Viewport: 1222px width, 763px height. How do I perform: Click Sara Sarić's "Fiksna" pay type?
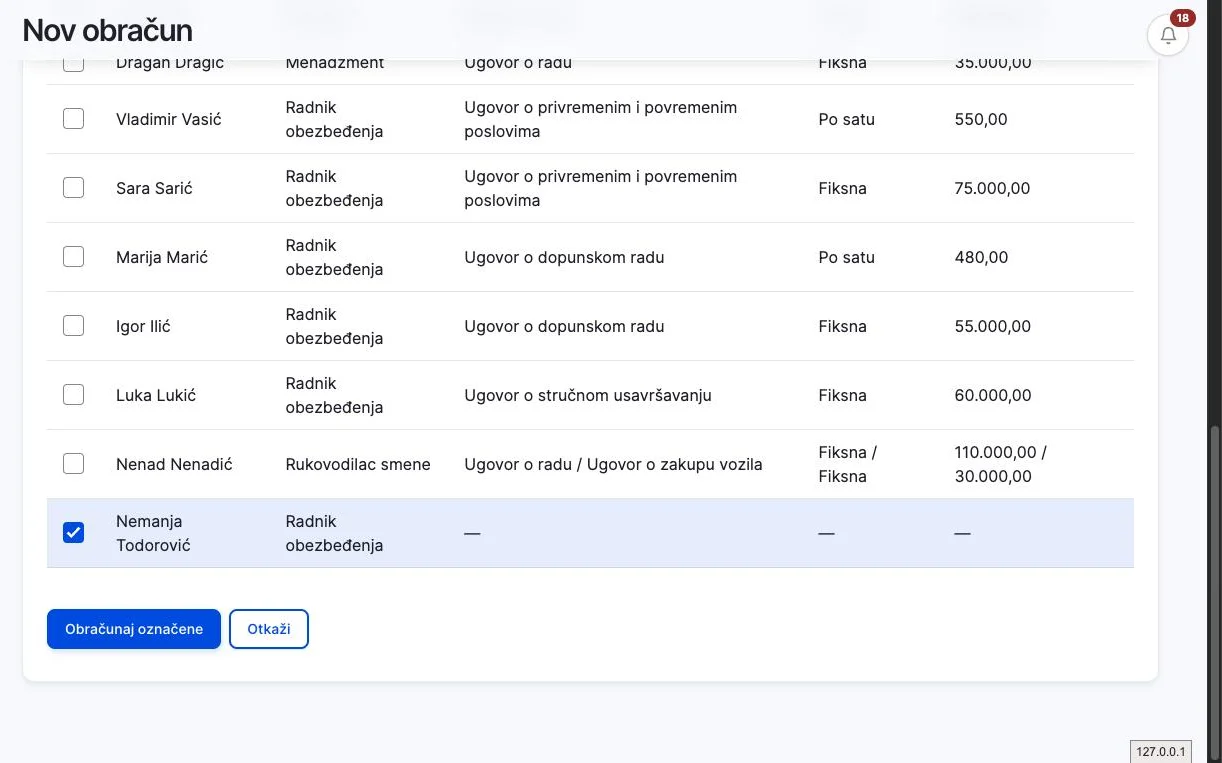point(842,188)
